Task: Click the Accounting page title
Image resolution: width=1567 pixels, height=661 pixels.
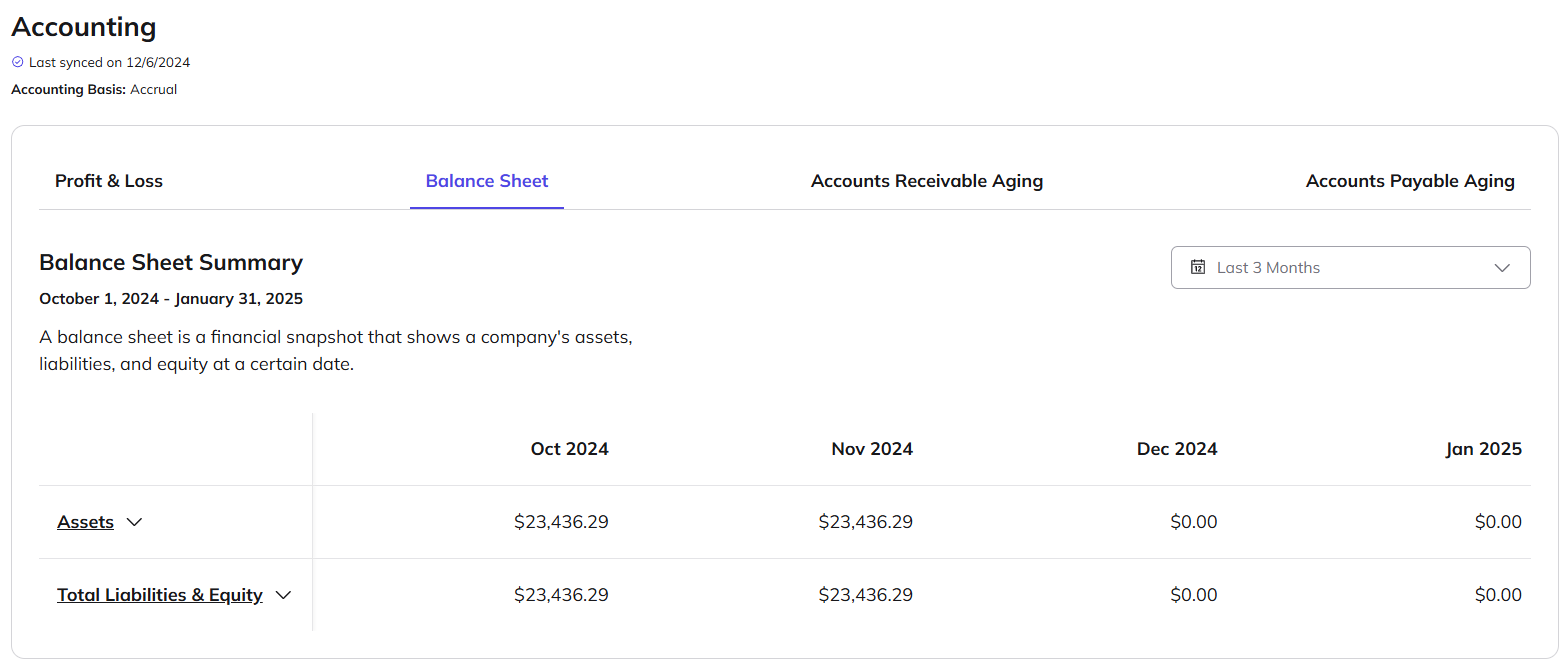Action: click(84, 27)
